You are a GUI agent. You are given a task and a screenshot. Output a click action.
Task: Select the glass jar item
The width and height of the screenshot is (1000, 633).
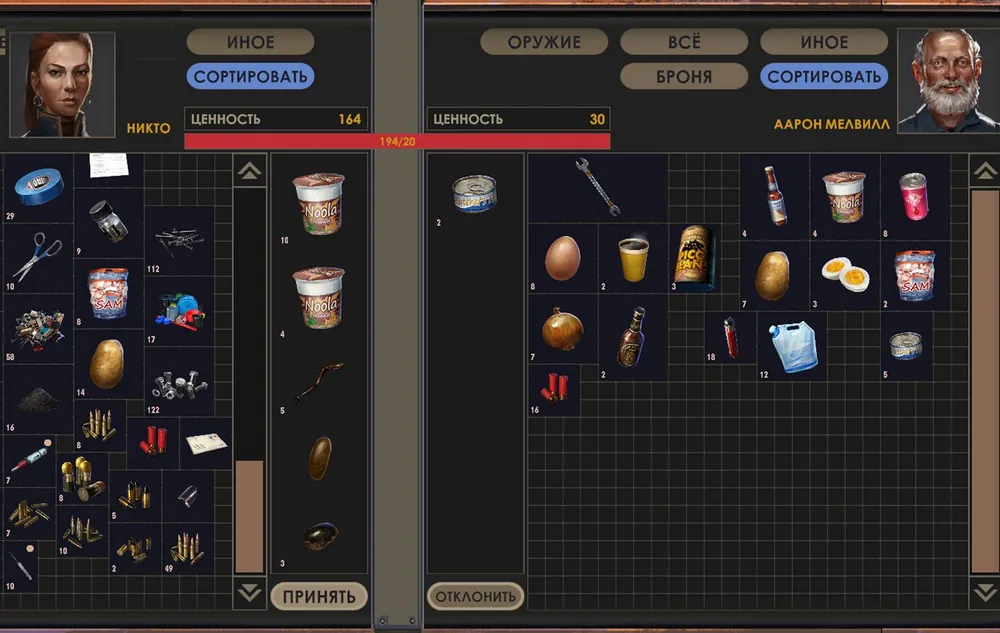point(108,222)
